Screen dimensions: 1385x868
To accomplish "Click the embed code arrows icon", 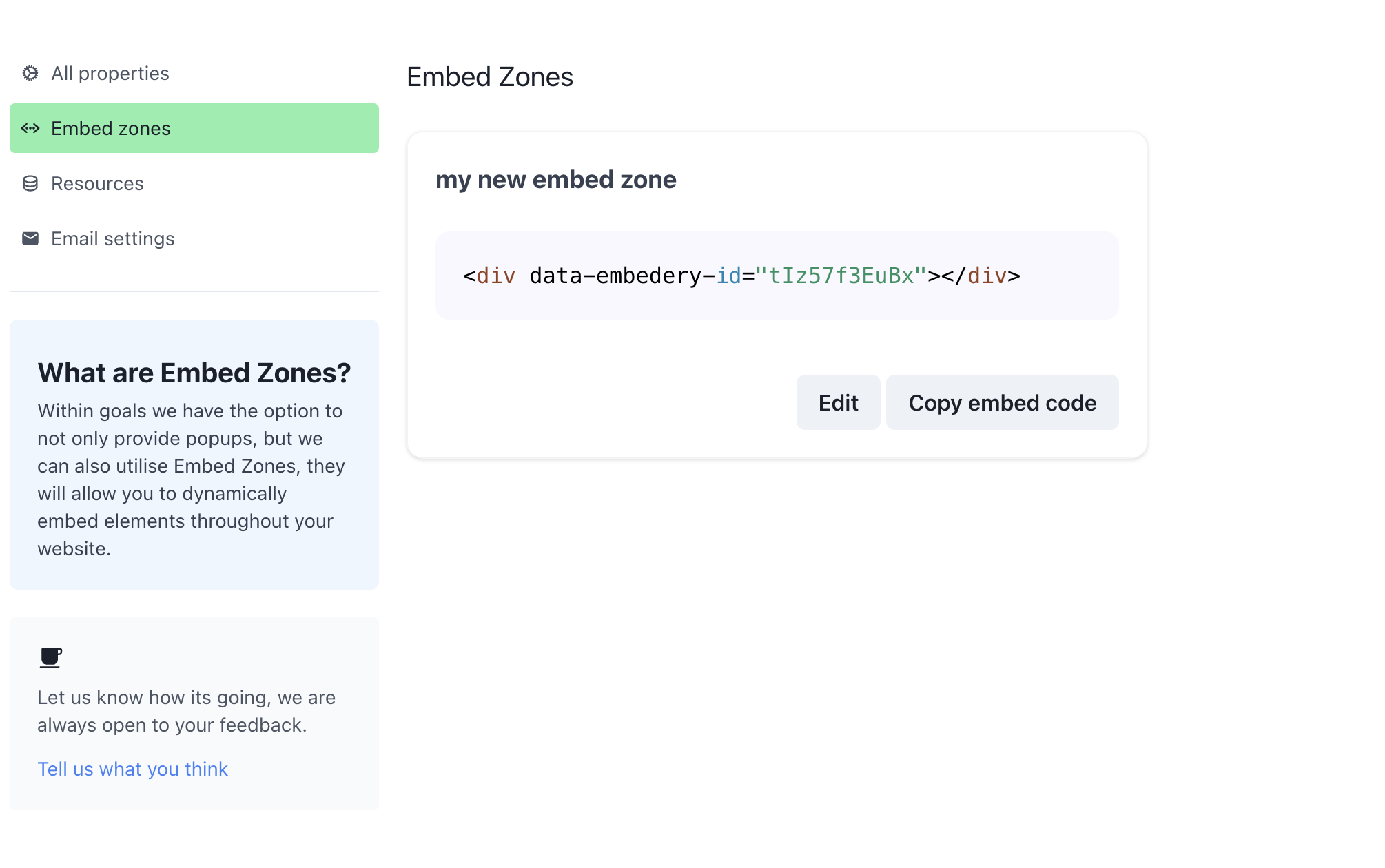I will pos(30,128).
